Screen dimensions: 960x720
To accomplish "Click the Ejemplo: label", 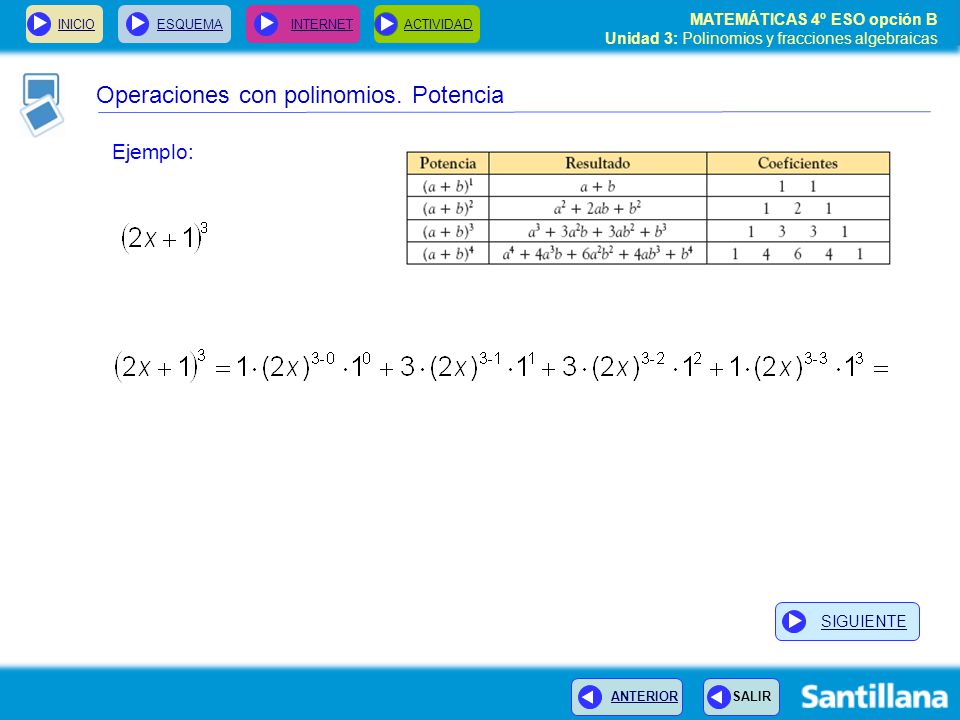I will tap(152, 152).
